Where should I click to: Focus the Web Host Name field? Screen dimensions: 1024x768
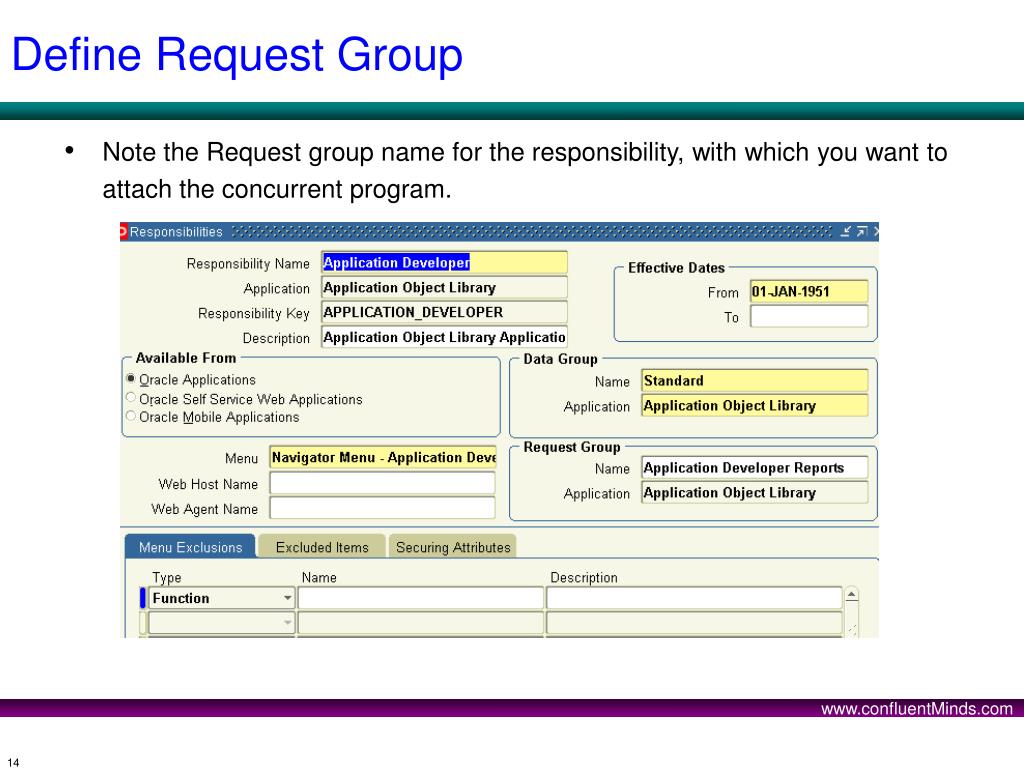pos(383,483)
